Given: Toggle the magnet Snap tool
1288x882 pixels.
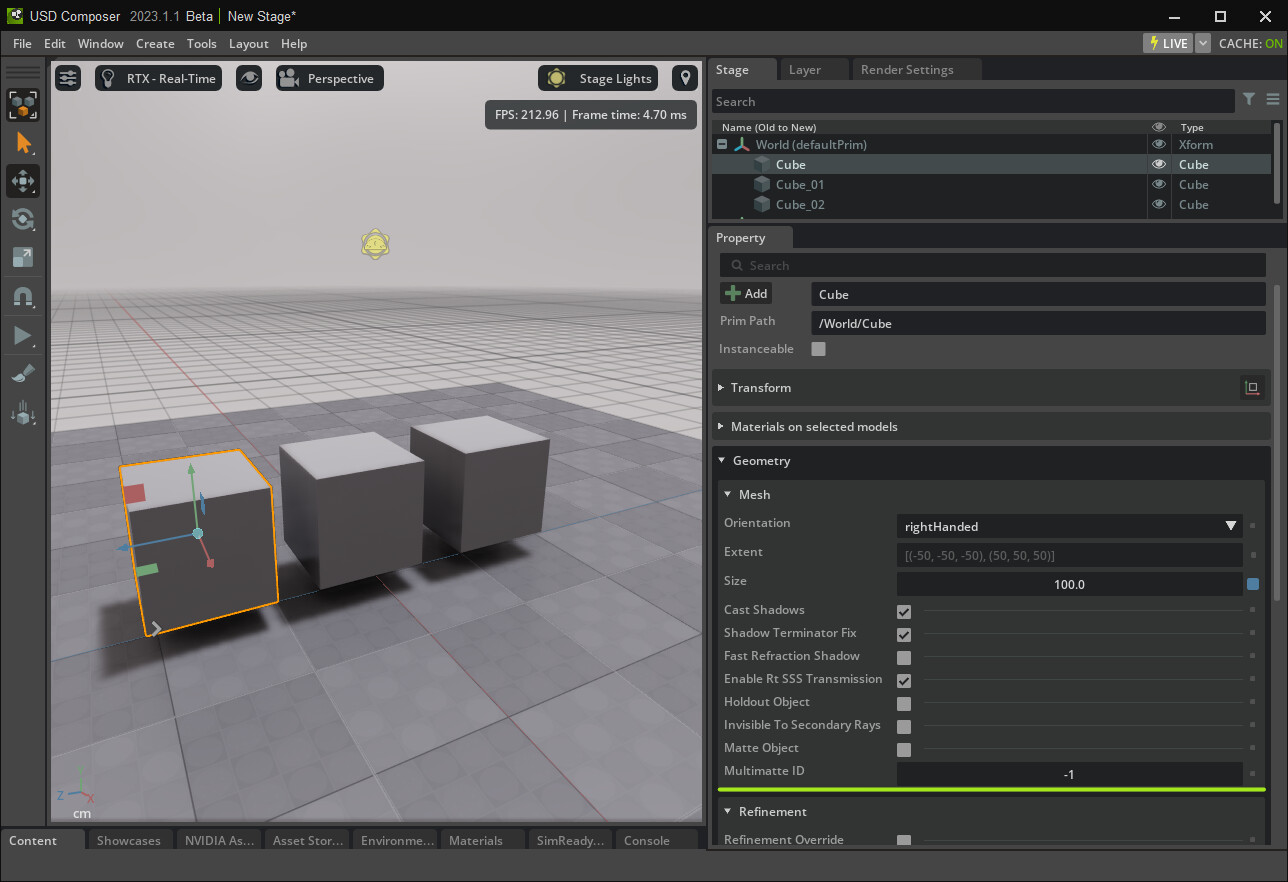Looking at the screenshot, I should coord(23,297).
